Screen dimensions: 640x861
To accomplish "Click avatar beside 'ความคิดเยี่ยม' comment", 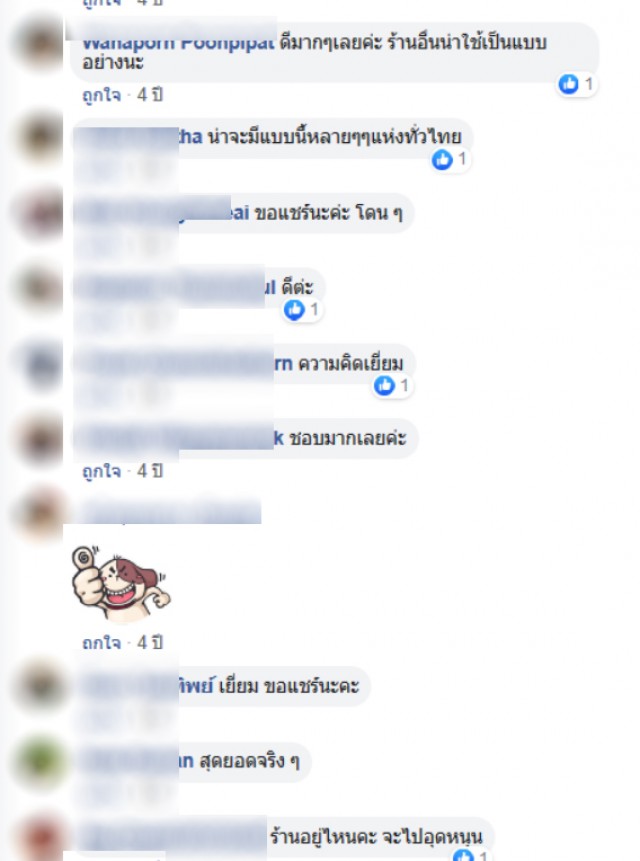I will coord(40,364).
